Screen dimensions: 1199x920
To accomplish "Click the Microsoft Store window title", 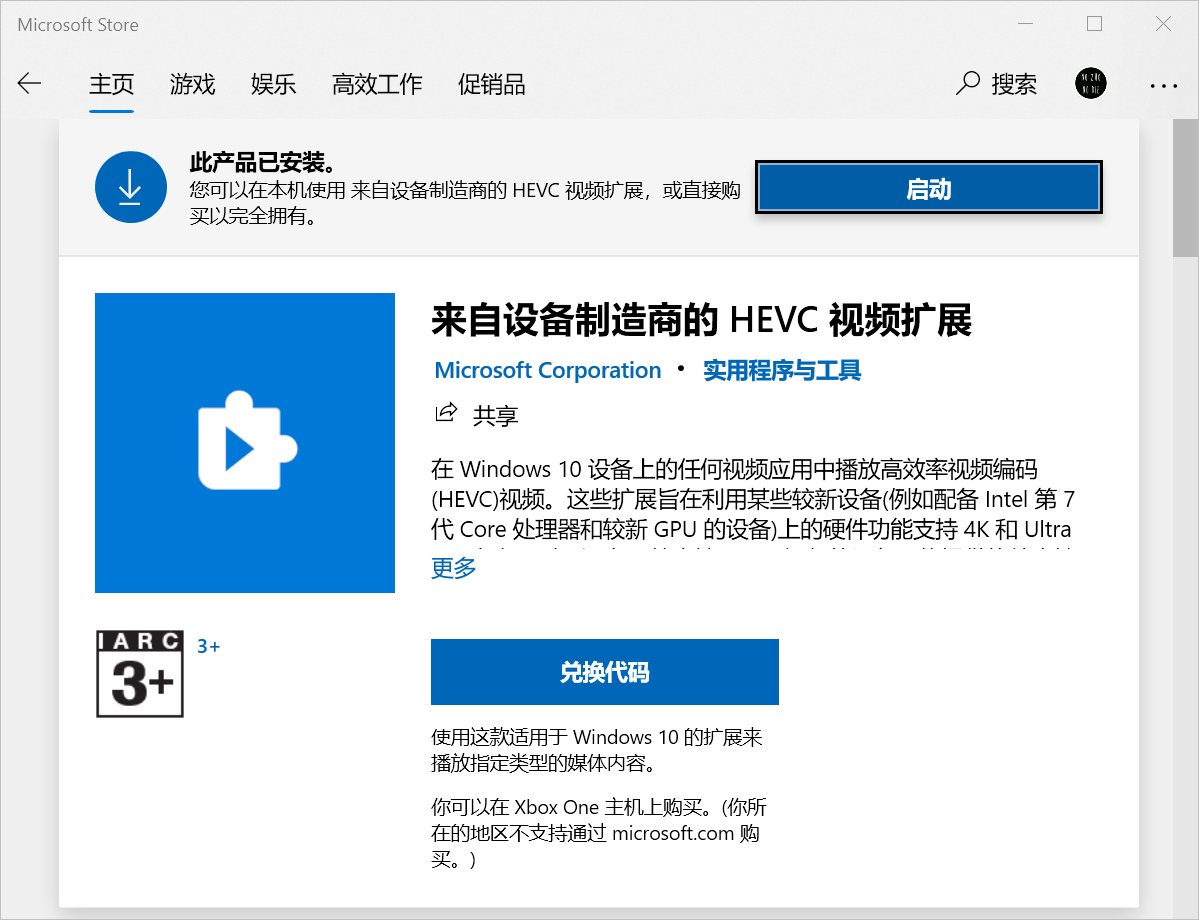I will [78, 24].
